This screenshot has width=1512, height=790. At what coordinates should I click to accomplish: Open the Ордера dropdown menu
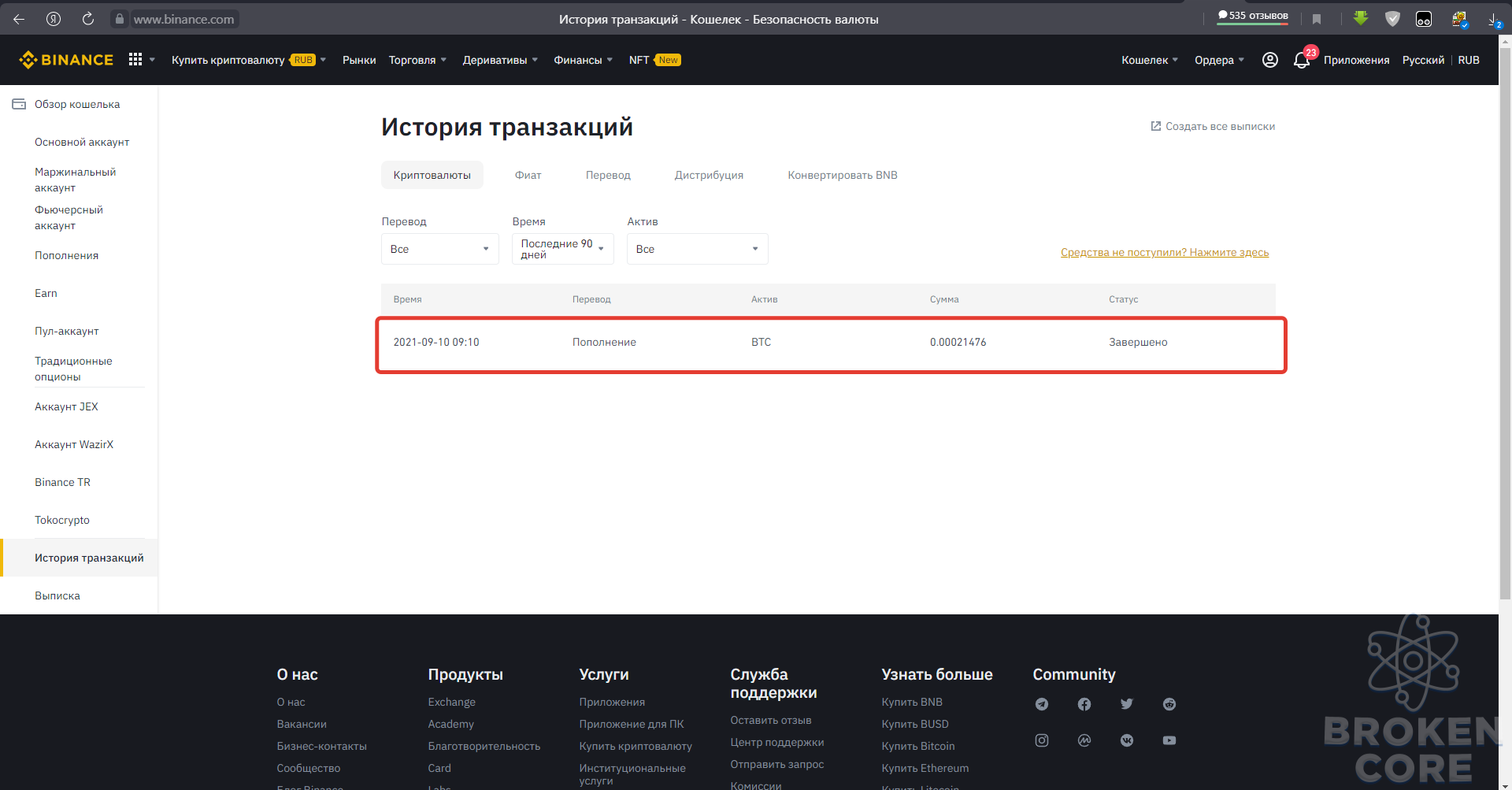(x=1219, y=60)
